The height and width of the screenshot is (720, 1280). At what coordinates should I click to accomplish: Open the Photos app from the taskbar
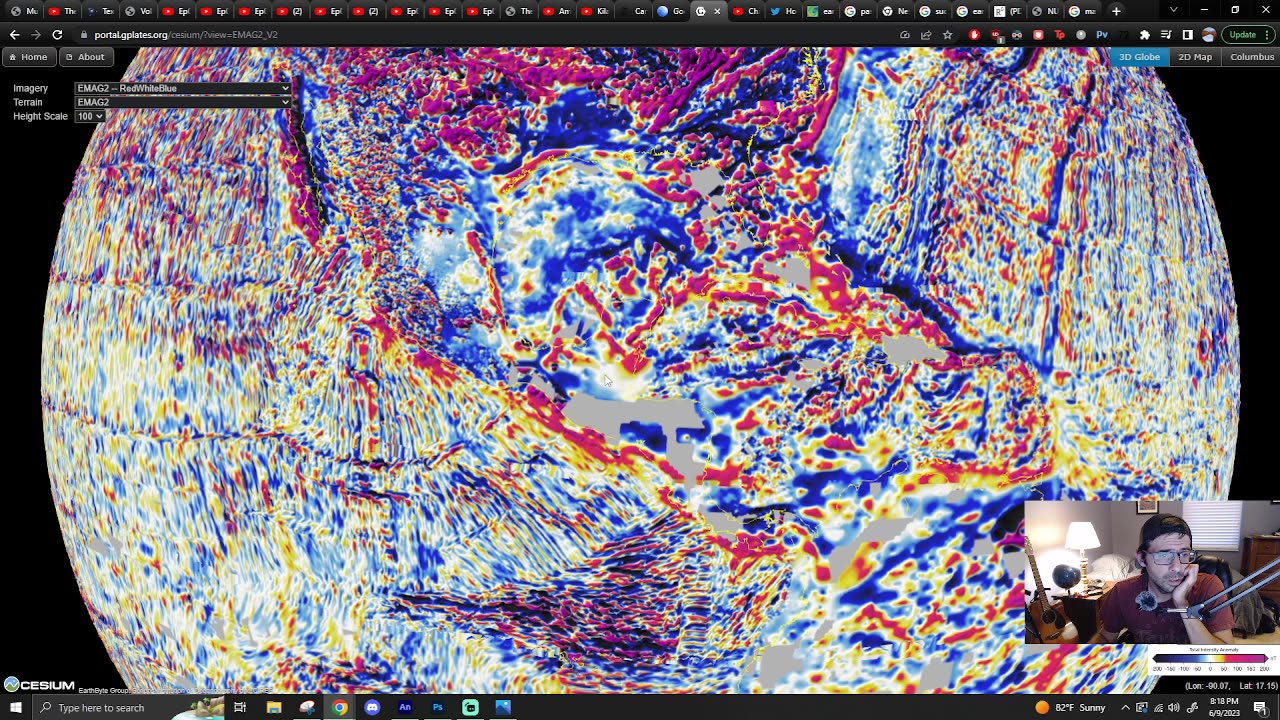pyautogui.click(x=503, y=708)
